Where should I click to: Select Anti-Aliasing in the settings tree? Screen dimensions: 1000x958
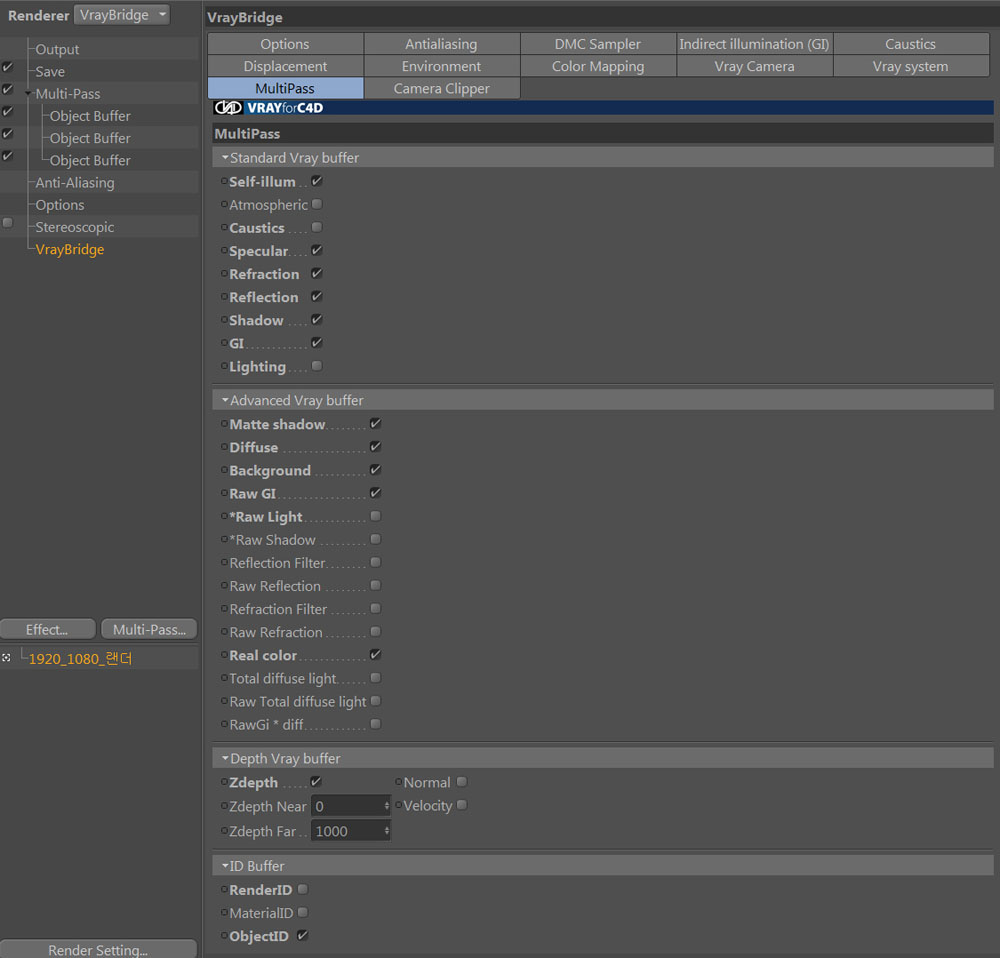(x=75, y=183)
